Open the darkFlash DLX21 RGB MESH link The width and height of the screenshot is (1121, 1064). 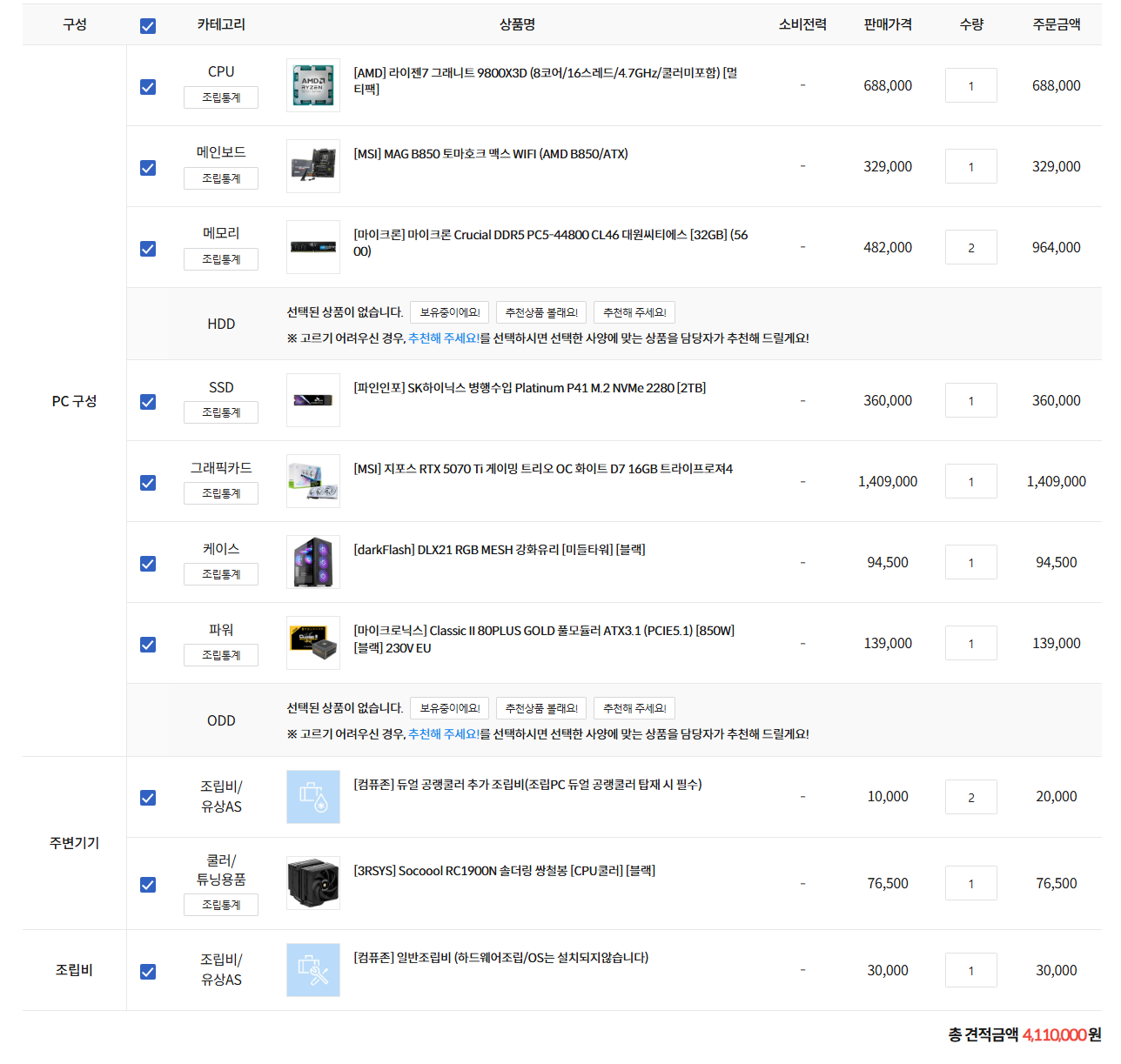click(x=500, y=550)
